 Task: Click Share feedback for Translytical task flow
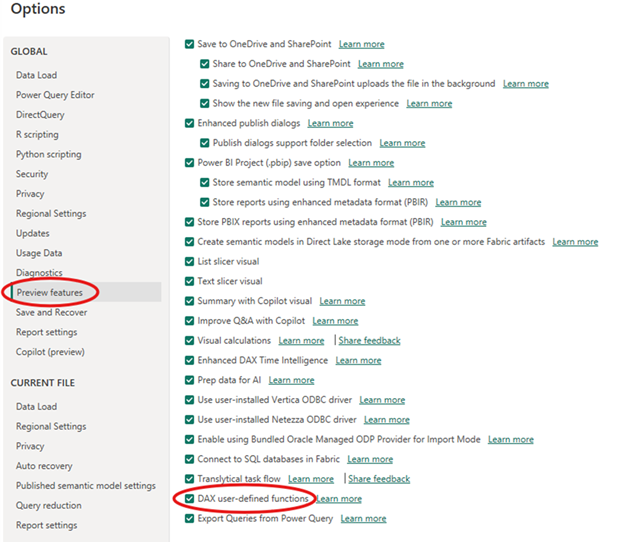(379, 479)
